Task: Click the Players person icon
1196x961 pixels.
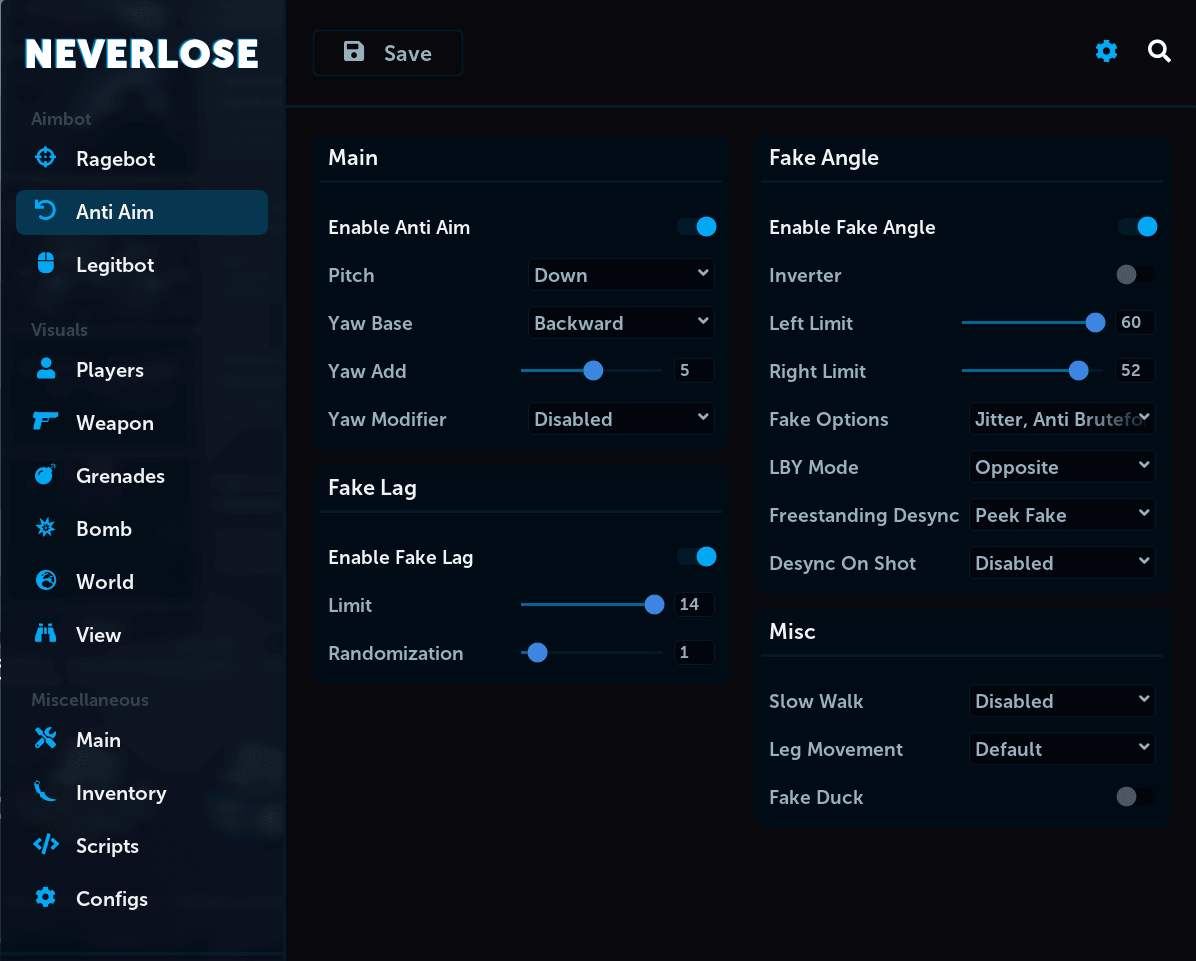Action: click(46, 368)
